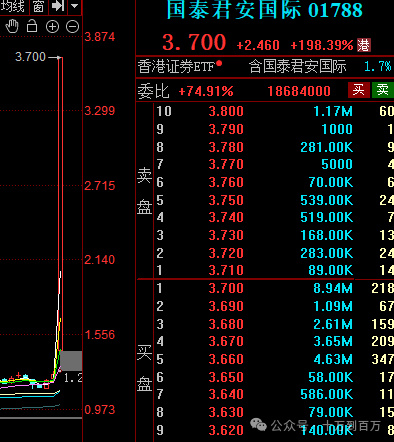Select buy level 1 price 3.700
The width and height of the screenshot is (394, 442).
pos(226,288)
